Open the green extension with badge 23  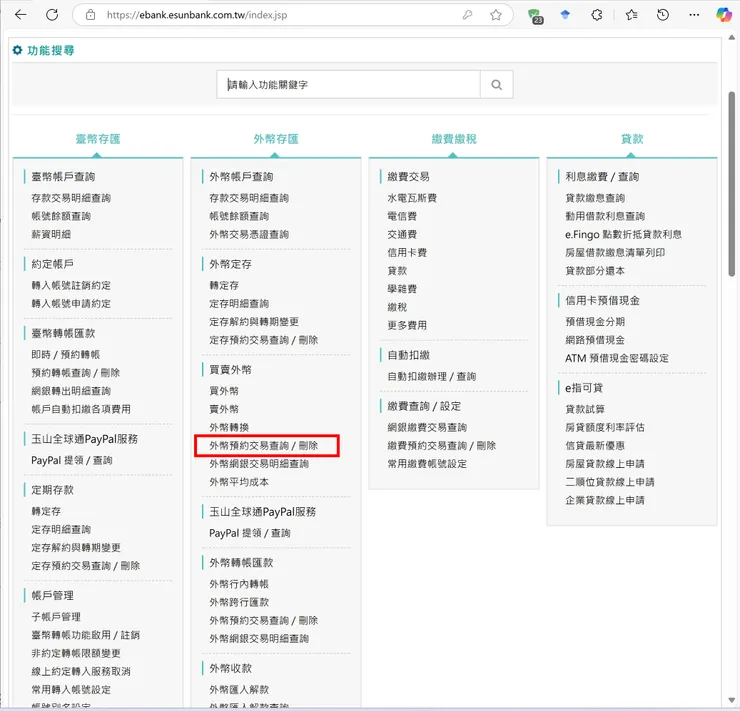click(x=535, y=16)
